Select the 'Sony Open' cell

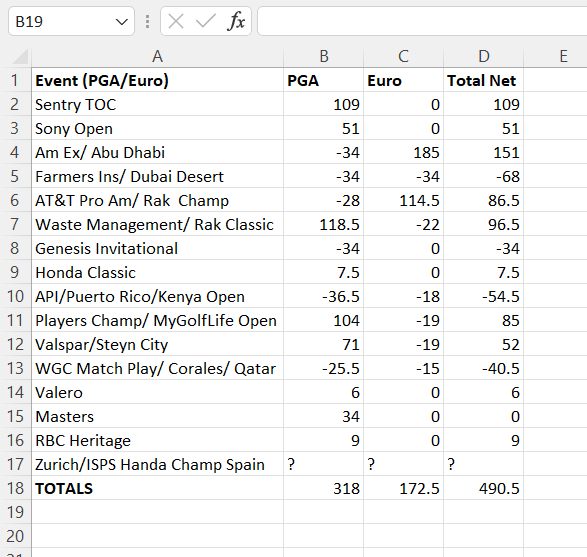coord(158,128)
